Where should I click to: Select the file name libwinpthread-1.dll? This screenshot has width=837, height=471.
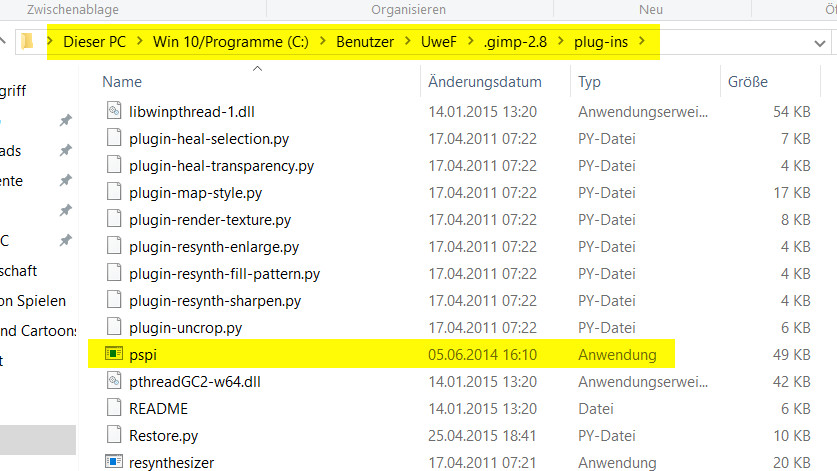point(192,112)
